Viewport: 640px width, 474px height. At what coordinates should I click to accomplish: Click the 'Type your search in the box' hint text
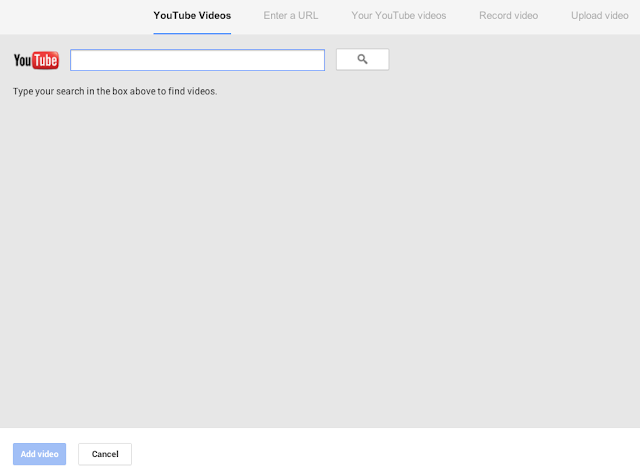click(x=115, y=91)
